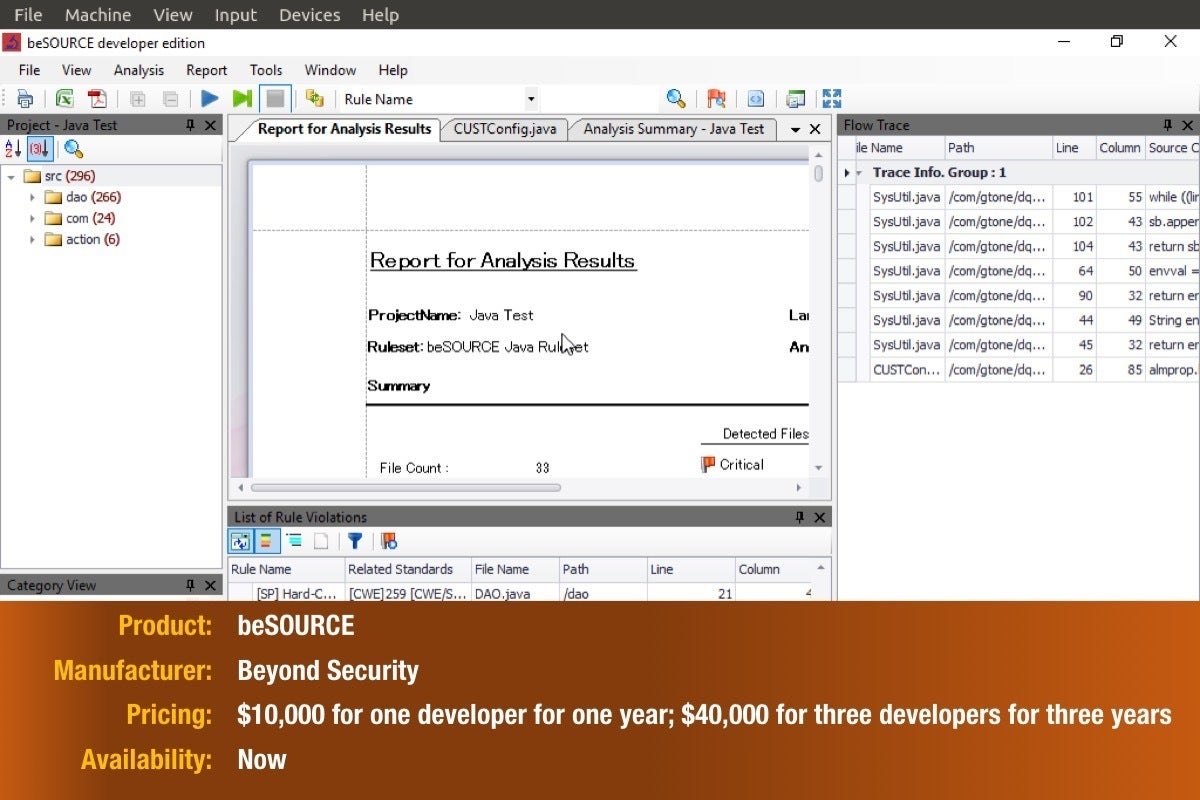Viewport: 1200px width, 800px height.
Task: Select the DAO.java violation row
Action: pos(520,593)
